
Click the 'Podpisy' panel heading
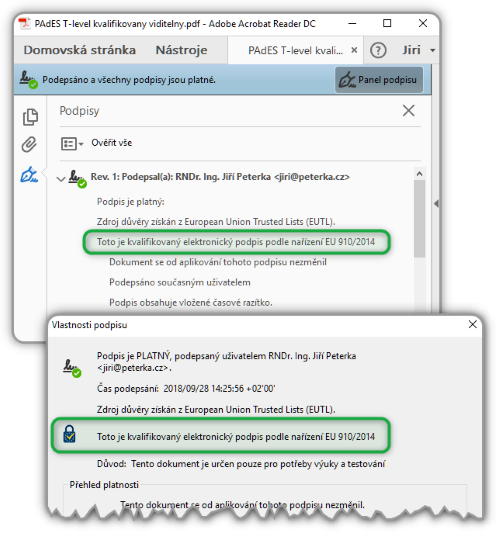coord(79,111)
